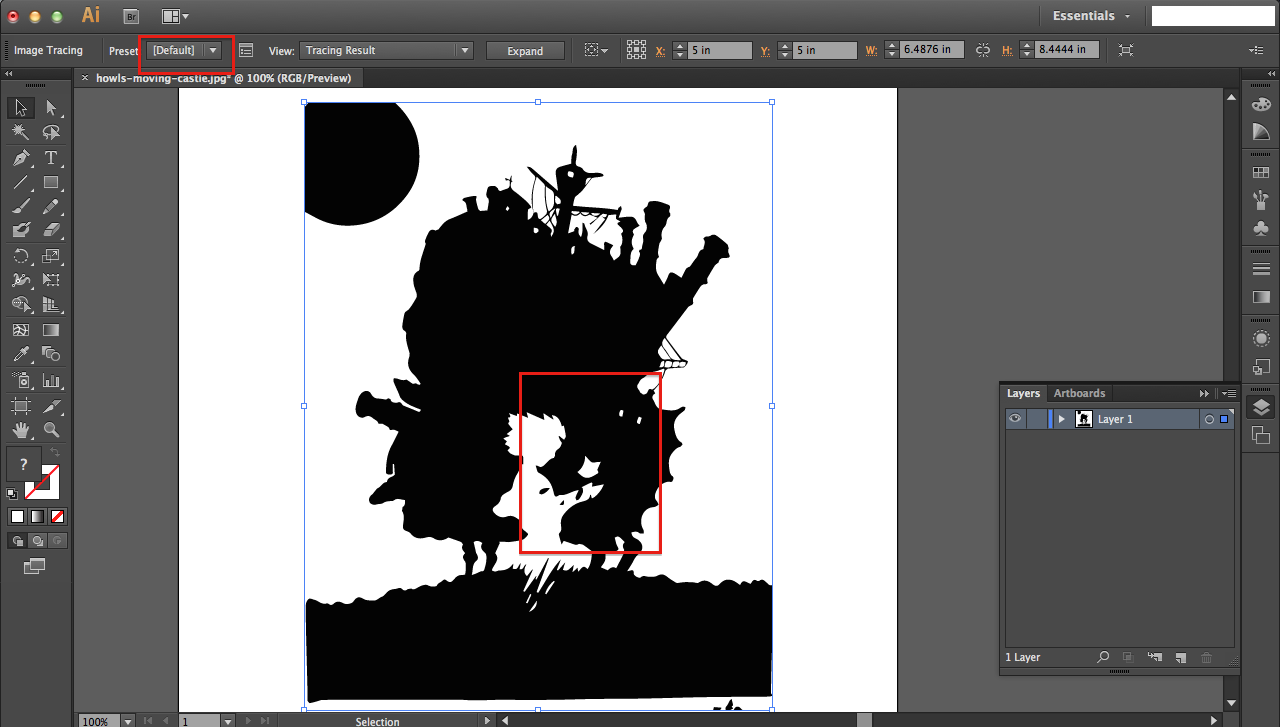This screenshot has width=1280, height=727.
Task: Open the Preset dropdown showing Default
Action: [186, 50]
